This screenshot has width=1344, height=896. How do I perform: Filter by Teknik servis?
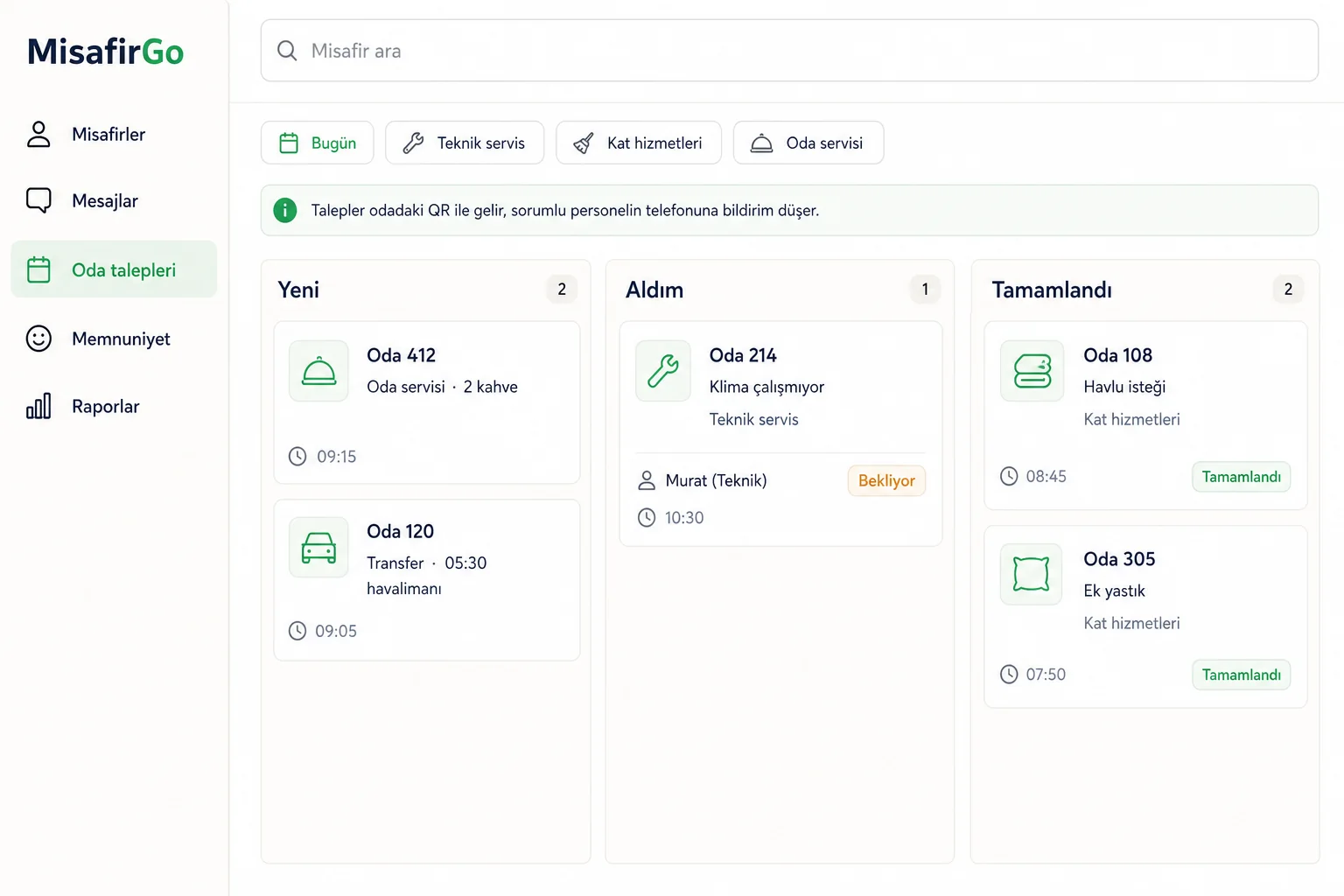click(x=465, y=143)
